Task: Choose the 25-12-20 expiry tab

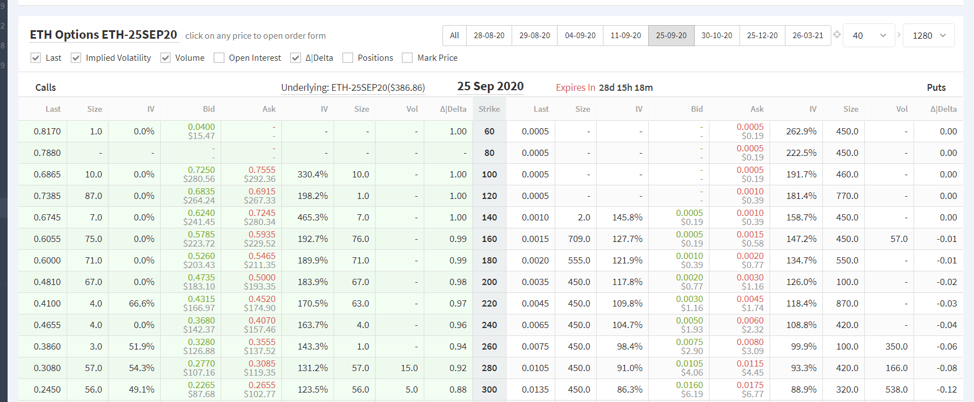Action: point(762,35)
